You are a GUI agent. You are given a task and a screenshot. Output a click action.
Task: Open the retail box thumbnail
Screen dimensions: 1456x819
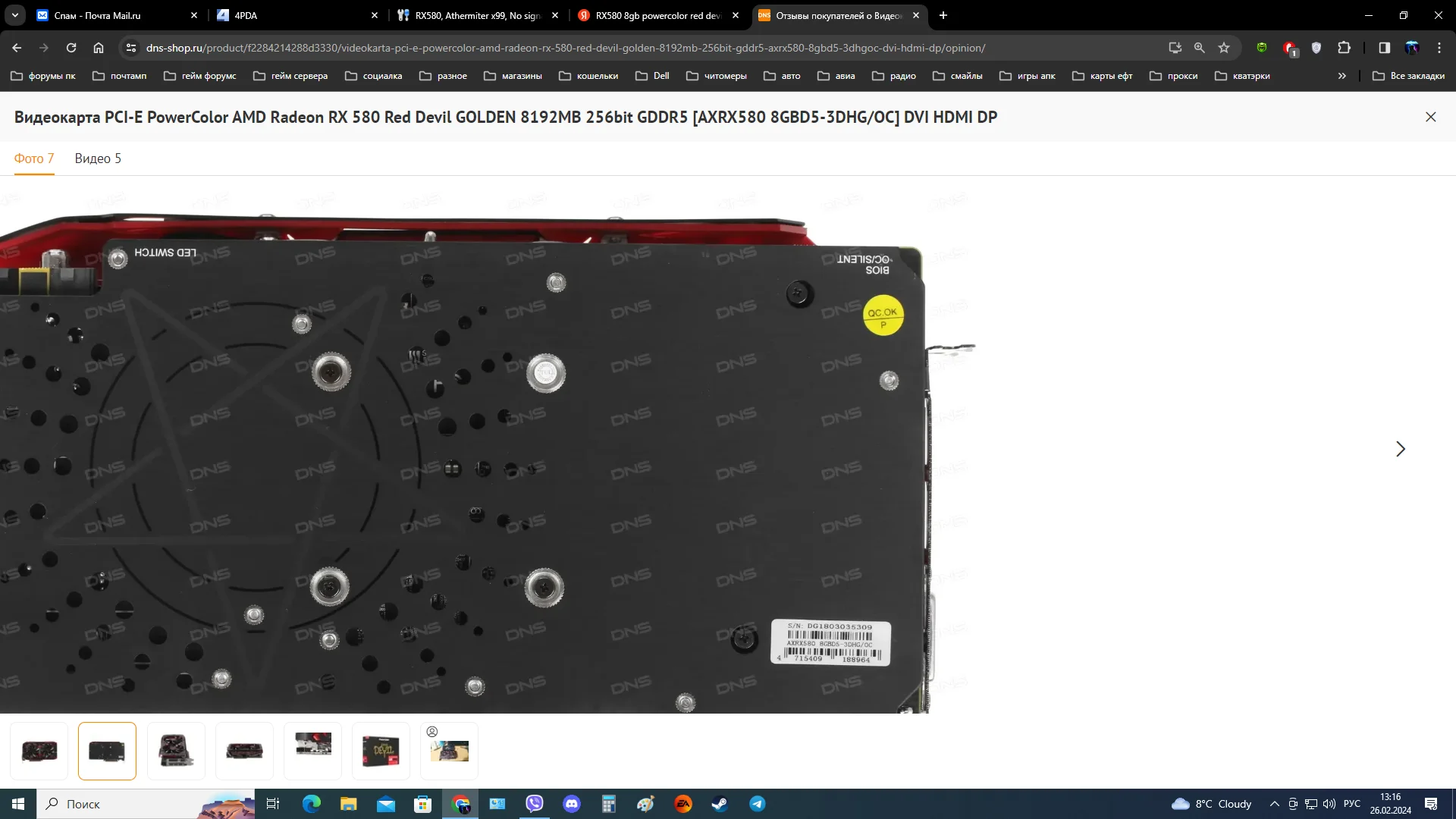point(381,751)
